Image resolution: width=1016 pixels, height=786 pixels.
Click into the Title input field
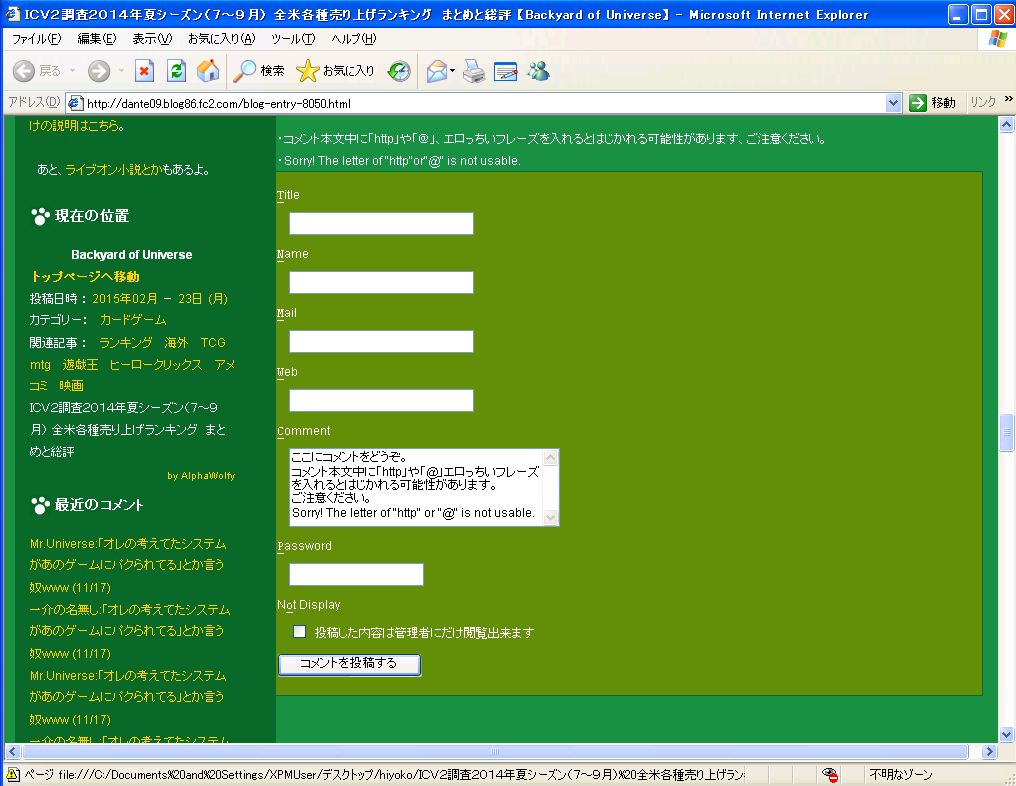tap(381, 223)
